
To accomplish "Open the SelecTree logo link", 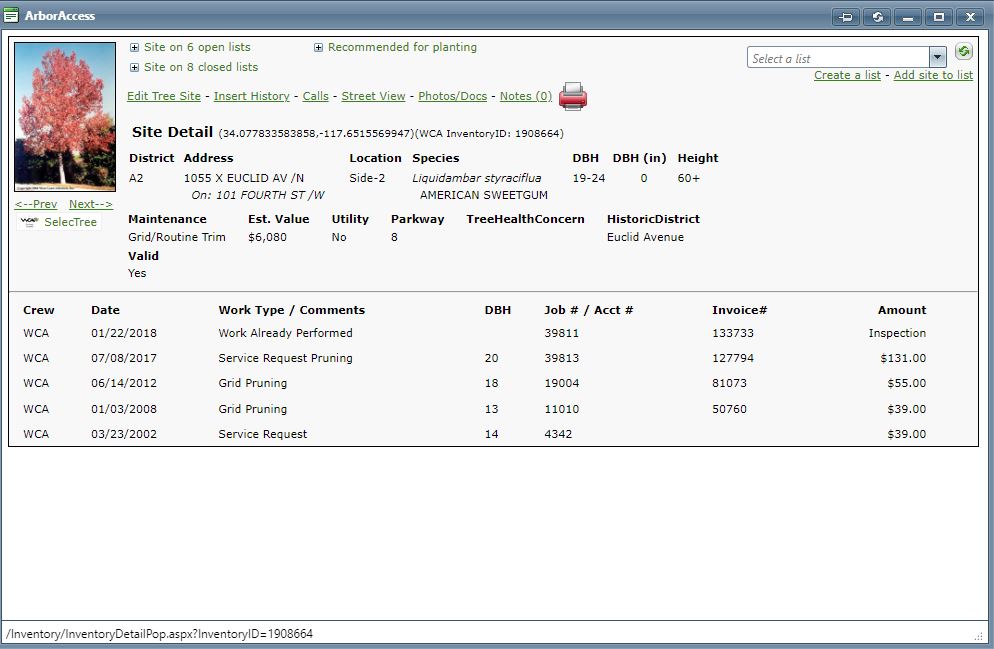I will [x=58, y=222].
